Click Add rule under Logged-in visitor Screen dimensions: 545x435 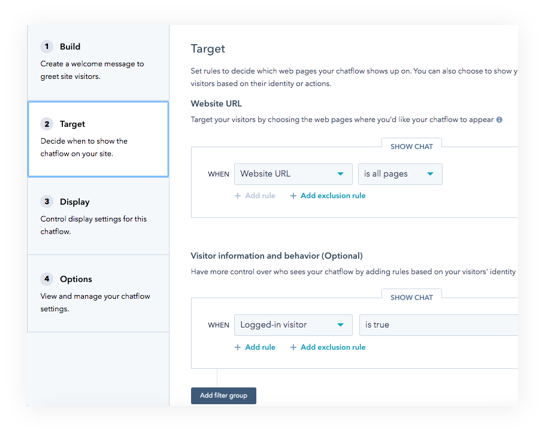[x=260, y=347]
